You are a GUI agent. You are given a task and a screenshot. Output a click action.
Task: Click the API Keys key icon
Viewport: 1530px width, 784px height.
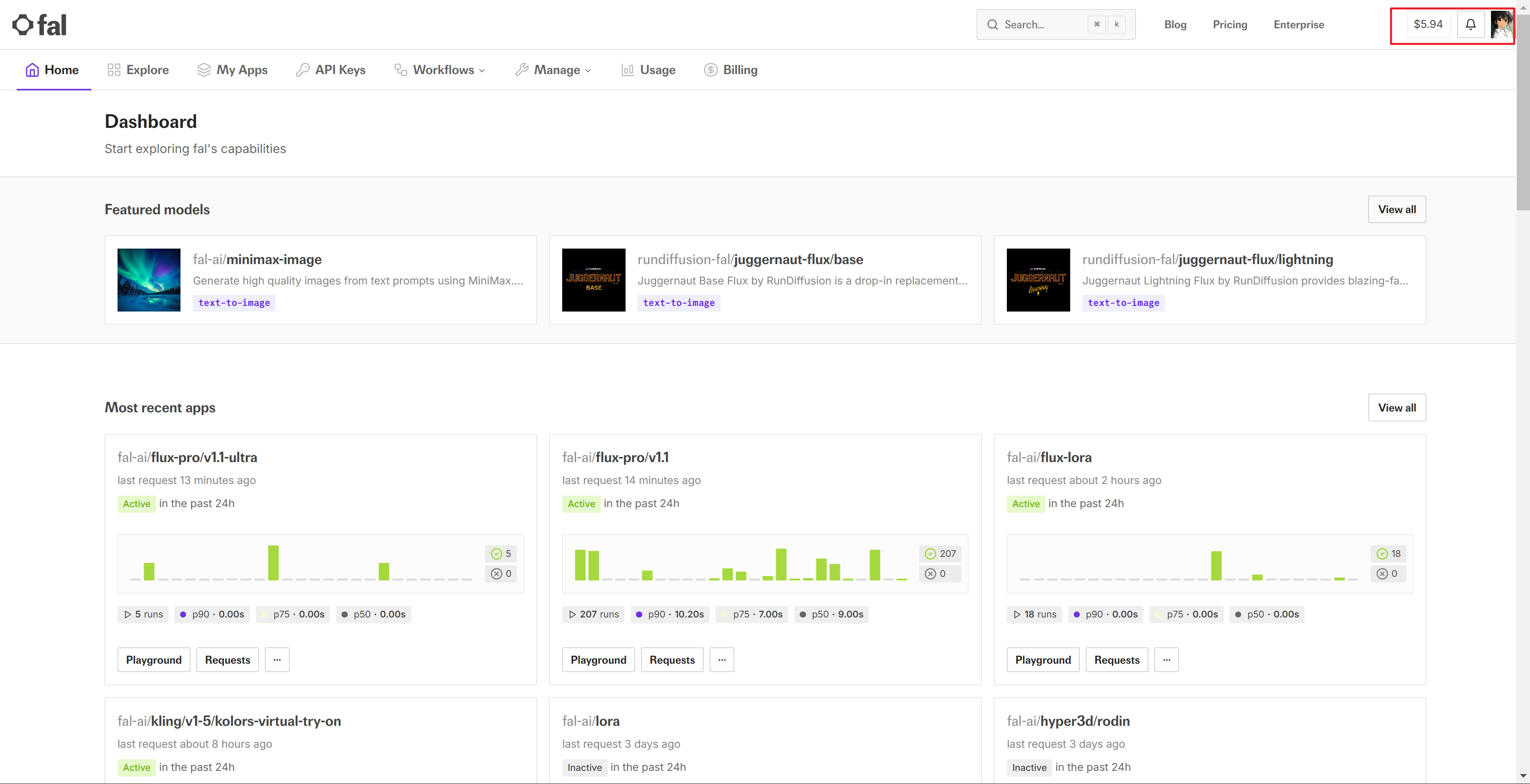click(302, 70)
